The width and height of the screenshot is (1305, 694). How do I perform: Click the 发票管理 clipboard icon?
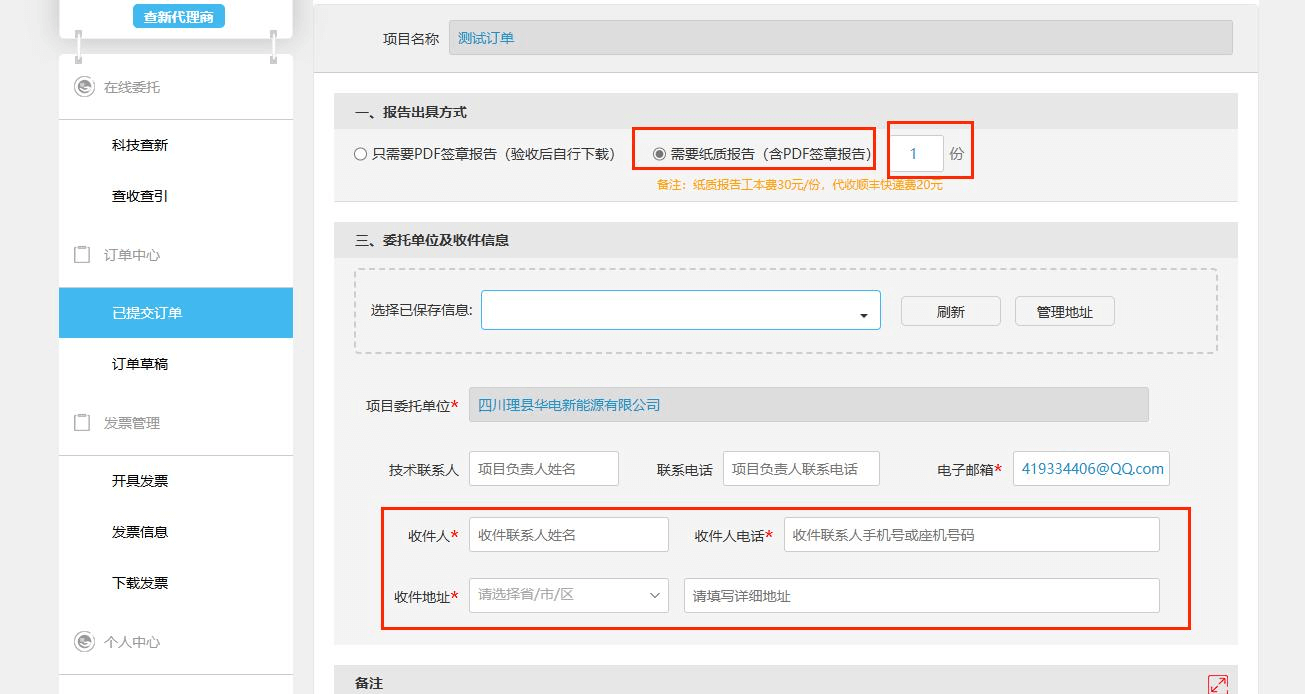pos(83,423)
